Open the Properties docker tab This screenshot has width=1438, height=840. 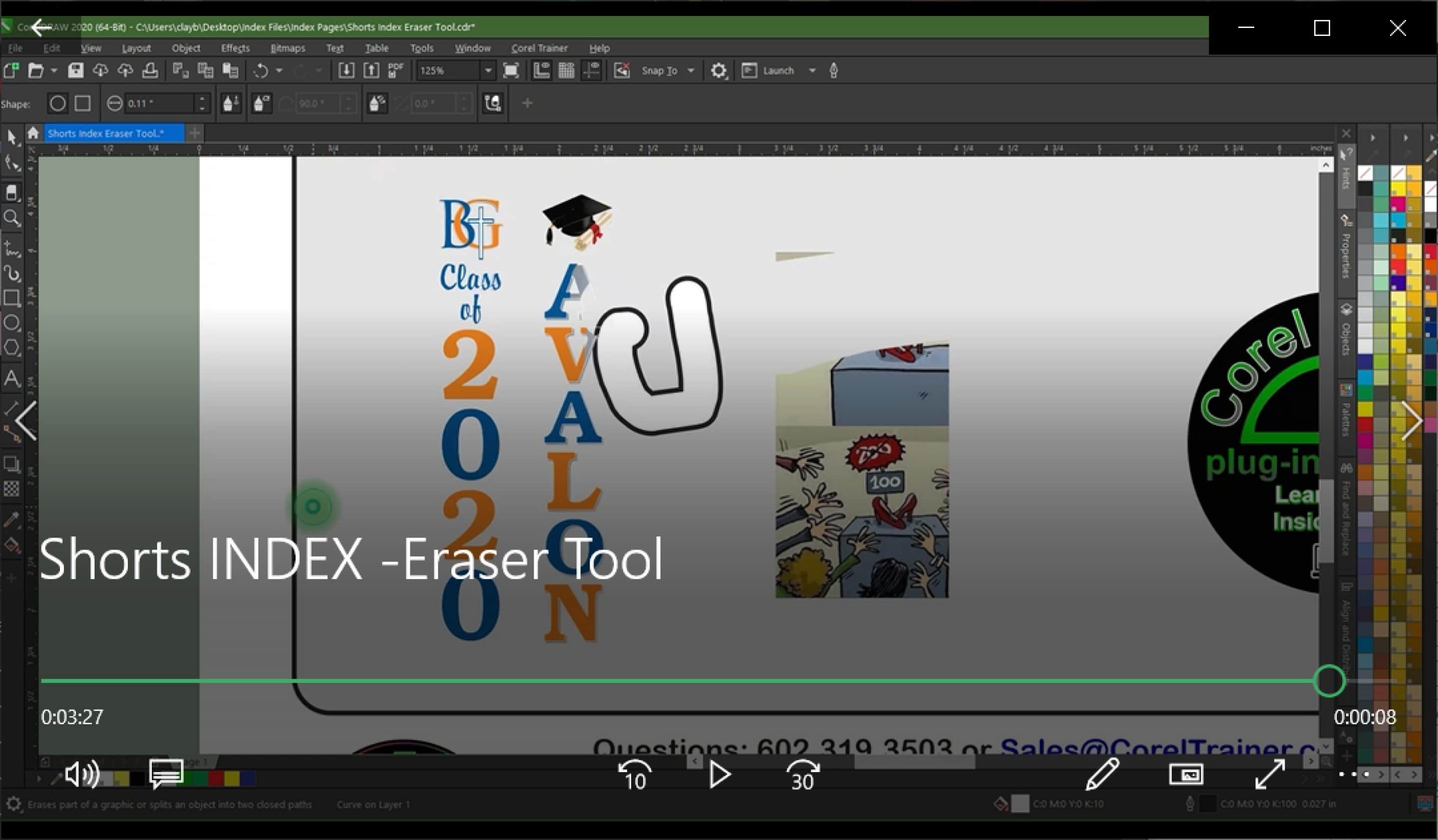pyautogui.click(x=1346, y=247)
